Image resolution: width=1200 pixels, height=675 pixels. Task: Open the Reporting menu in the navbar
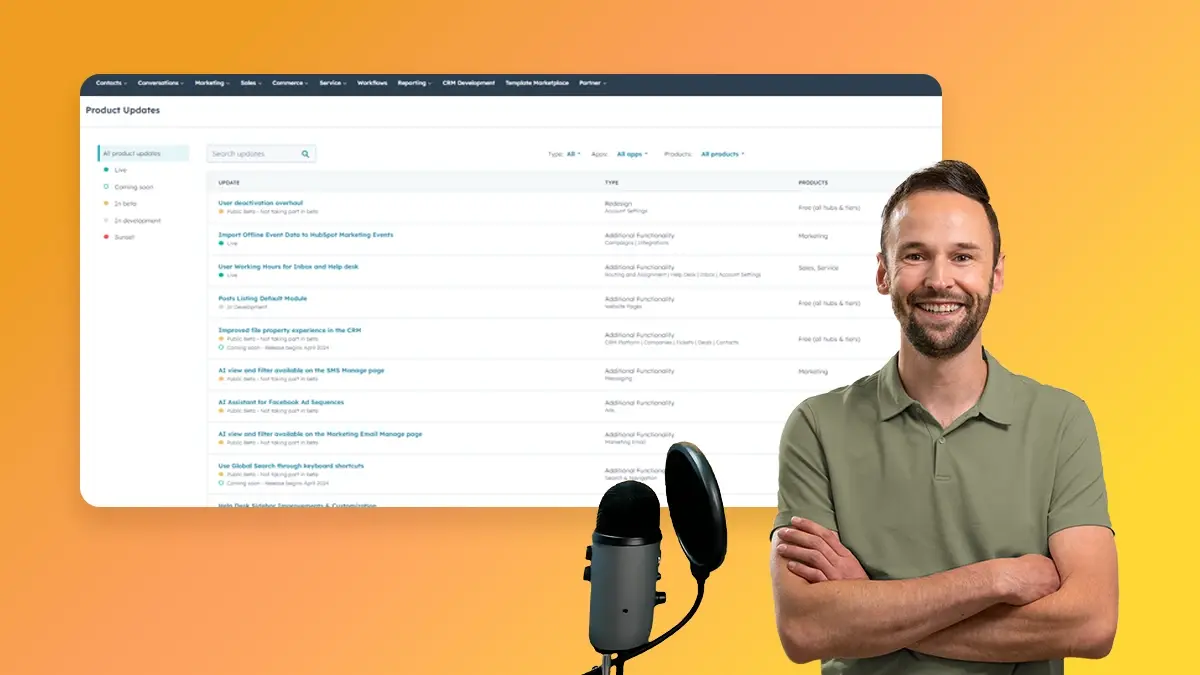click(x=414, y=83)
